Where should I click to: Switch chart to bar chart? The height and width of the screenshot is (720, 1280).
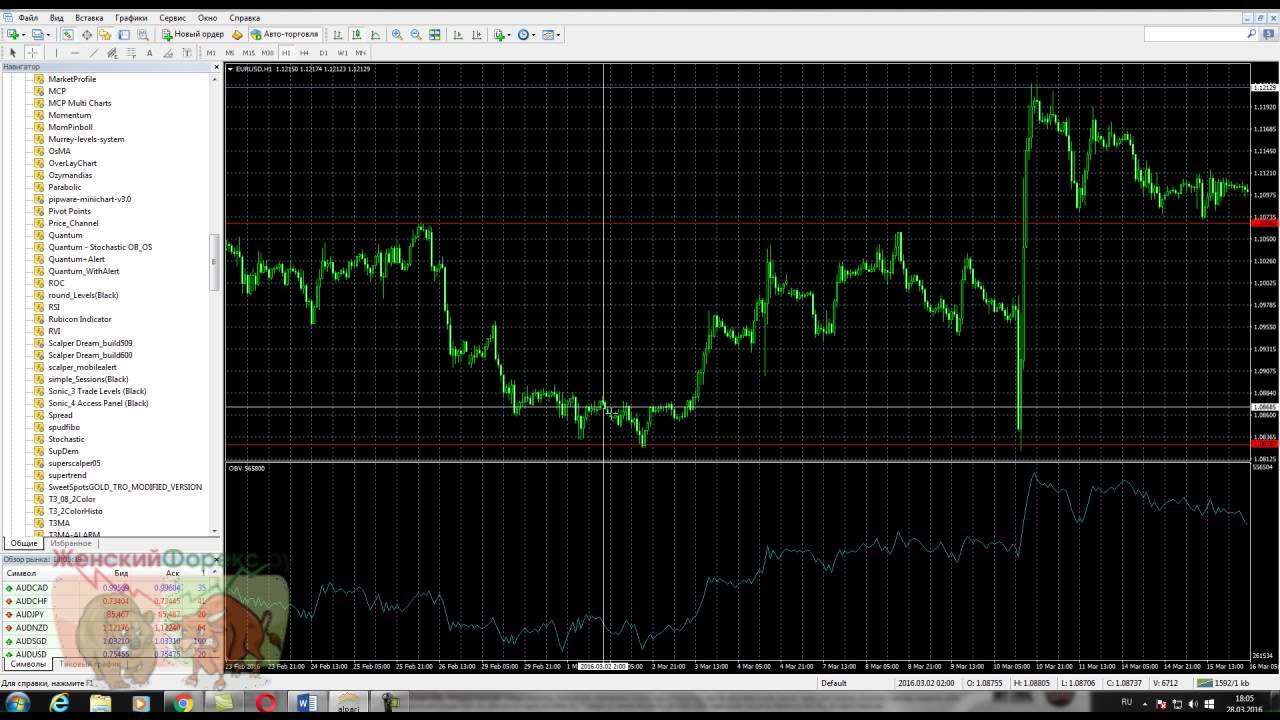(x=337, y=34)
